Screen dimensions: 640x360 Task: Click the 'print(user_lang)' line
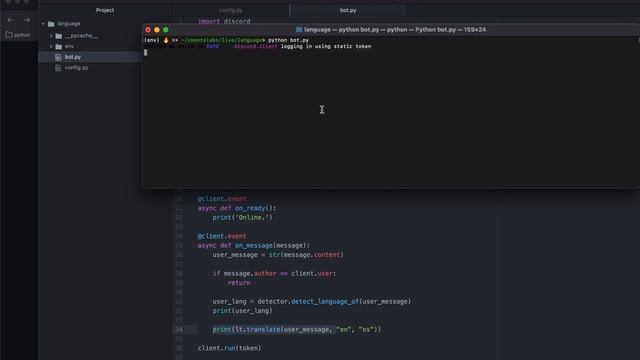coord(242,311)
